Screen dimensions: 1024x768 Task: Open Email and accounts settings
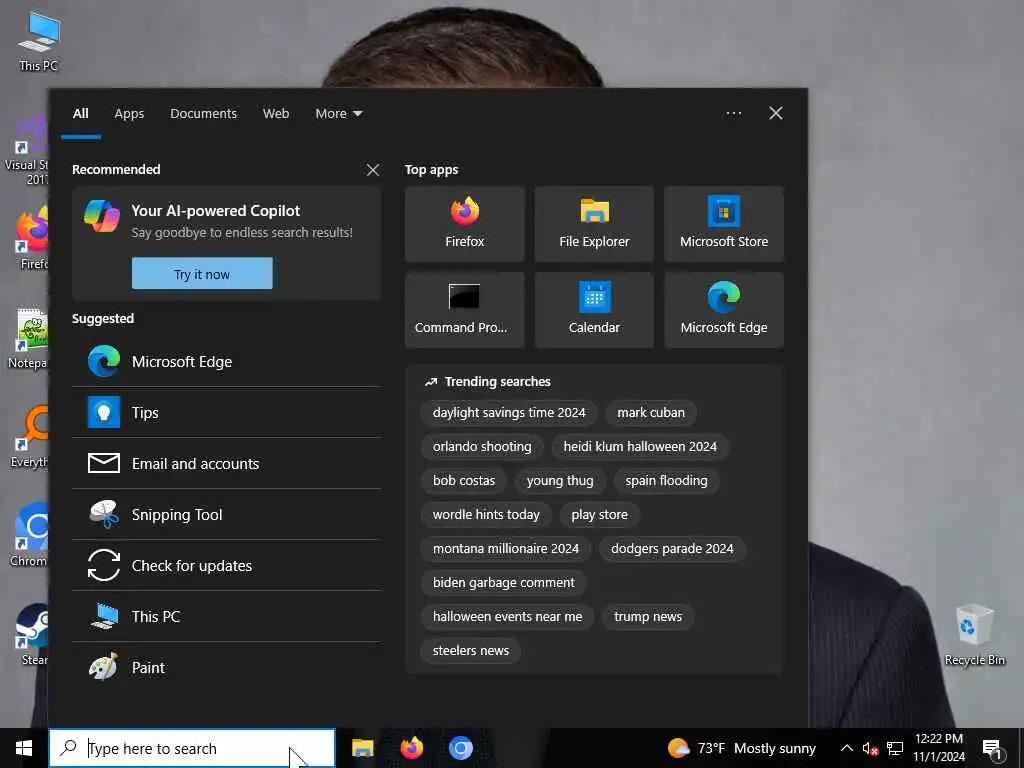pyautogui.click(x=227, y=464)
